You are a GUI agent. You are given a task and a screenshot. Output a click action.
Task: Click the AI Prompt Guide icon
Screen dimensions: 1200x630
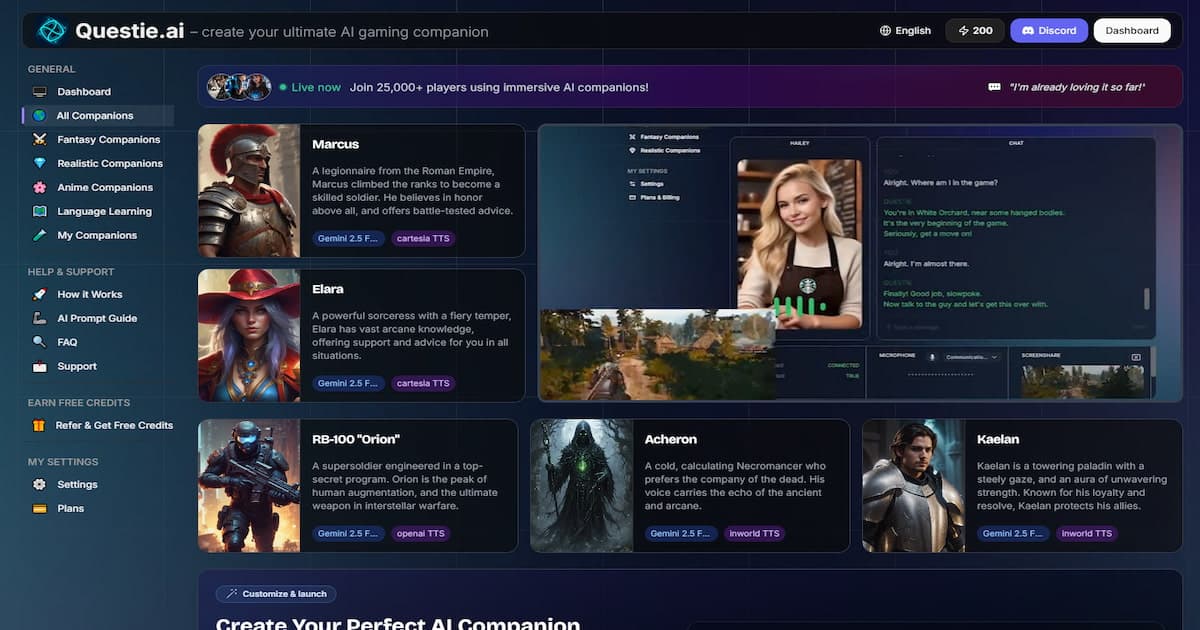39,319
